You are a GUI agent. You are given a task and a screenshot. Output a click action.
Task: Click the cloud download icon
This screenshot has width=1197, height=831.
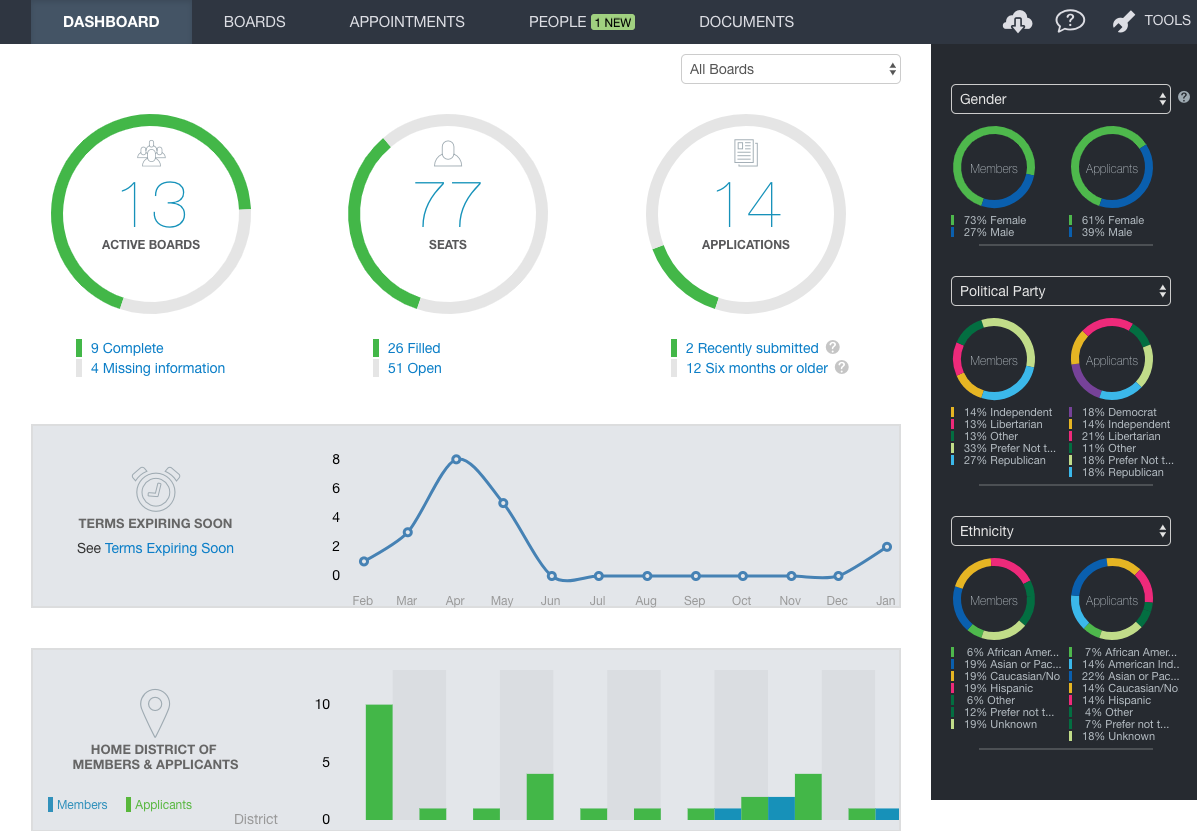pos(1017,21)
